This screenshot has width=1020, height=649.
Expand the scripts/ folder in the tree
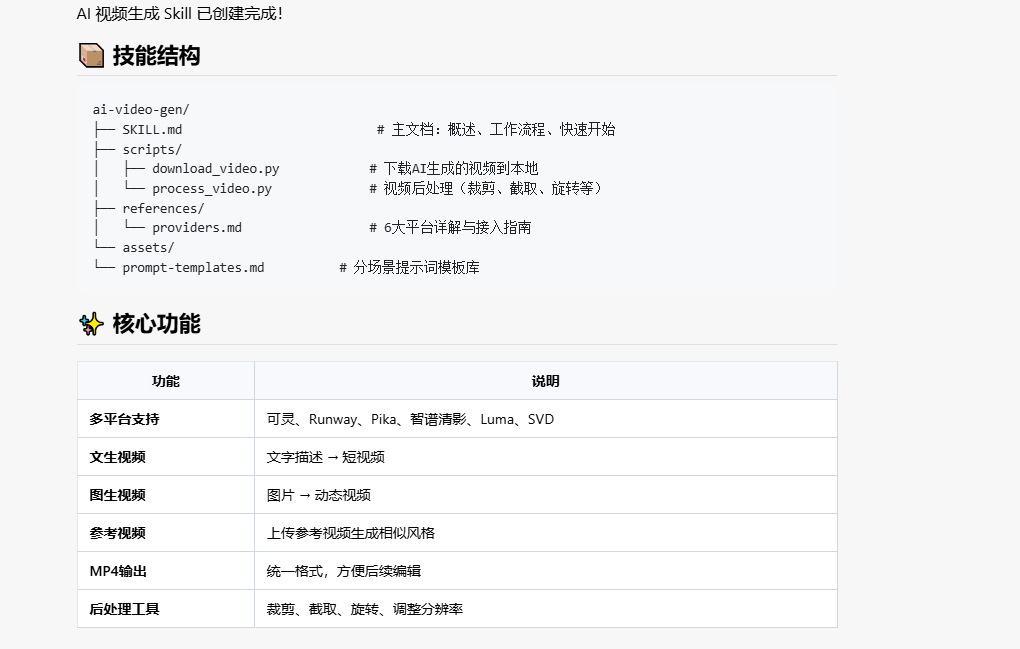click(152, 148)
